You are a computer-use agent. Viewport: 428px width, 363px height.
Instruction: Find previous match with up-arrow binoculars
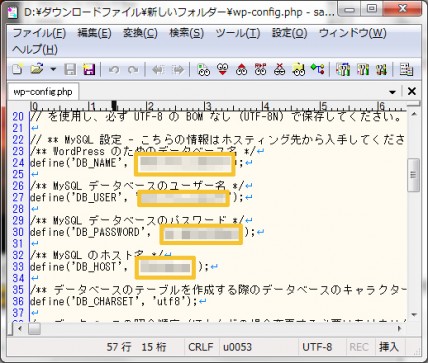click(242, 69)
